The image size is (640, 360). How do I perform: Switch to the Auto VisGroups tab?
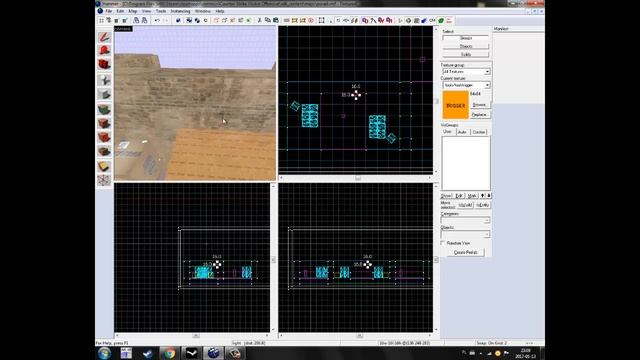462,132
